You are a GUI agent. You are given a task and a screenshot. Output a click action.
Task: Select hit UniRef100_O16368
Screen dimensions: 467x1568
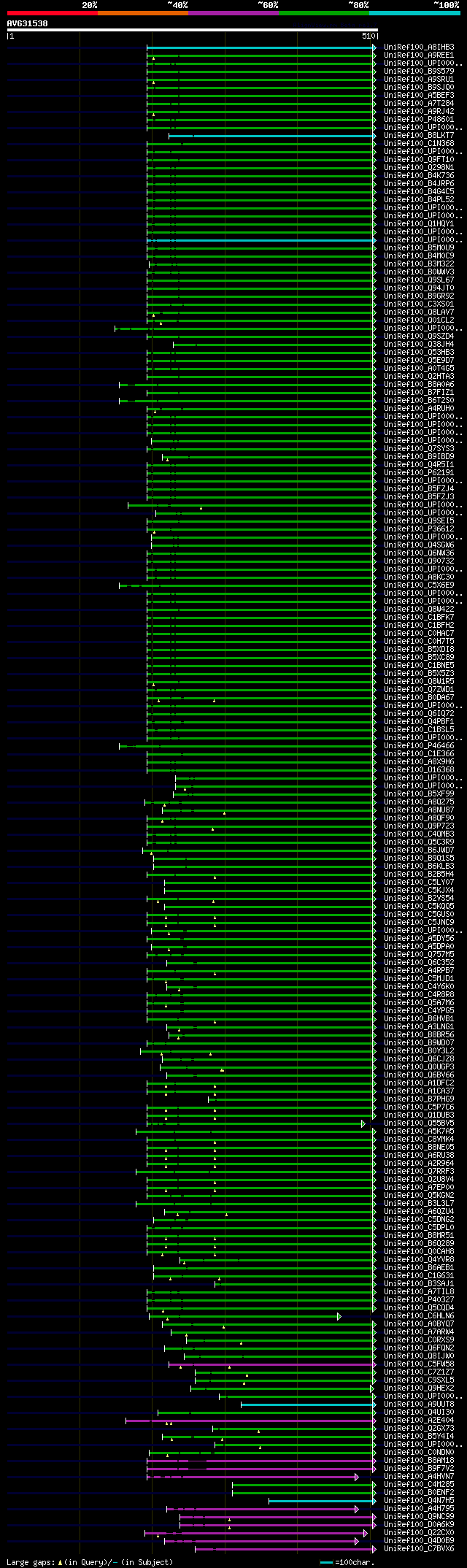coord(419,770)
